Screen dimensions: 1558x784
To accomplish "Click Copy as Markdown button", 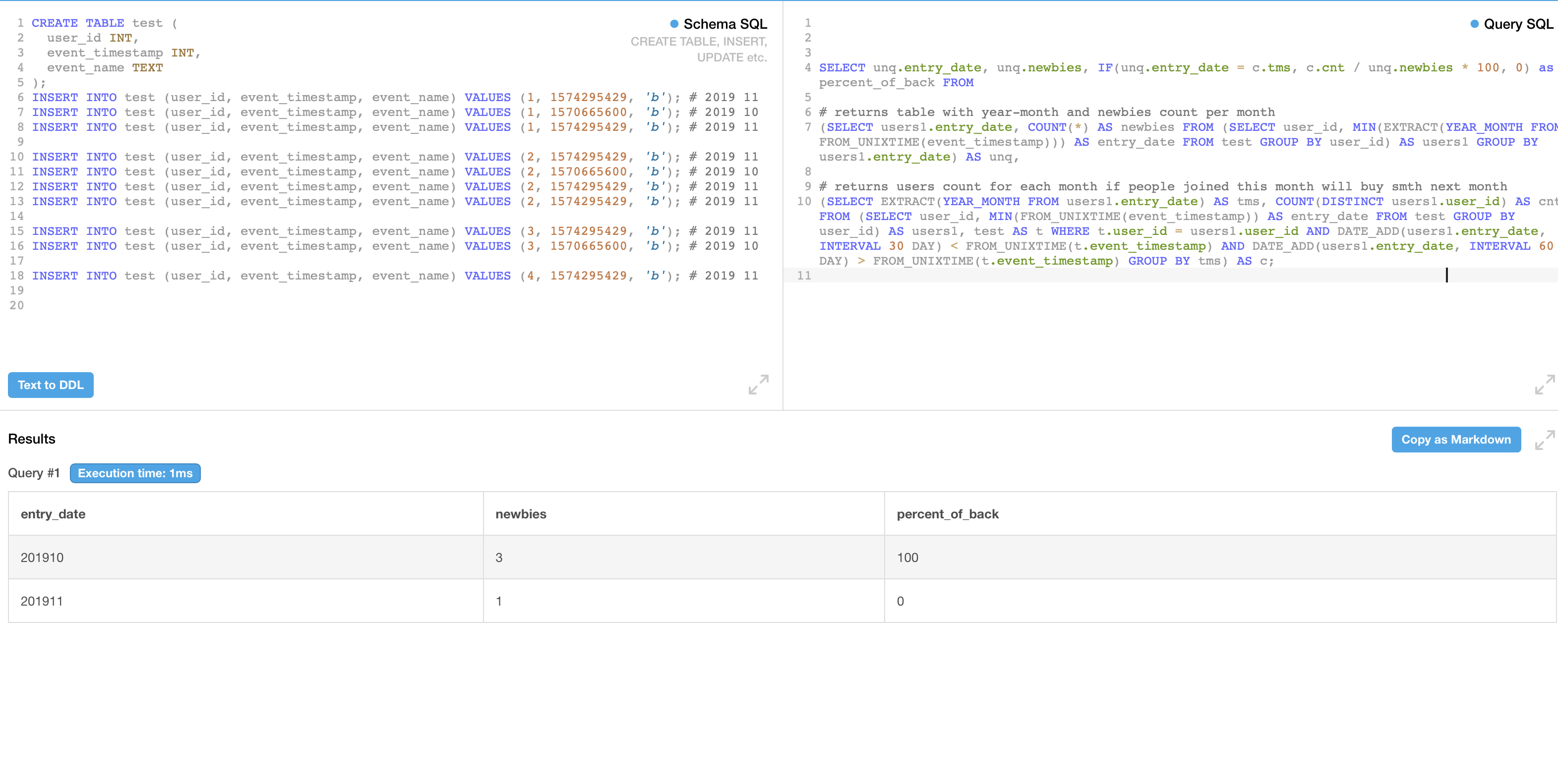I will 1455,440.
